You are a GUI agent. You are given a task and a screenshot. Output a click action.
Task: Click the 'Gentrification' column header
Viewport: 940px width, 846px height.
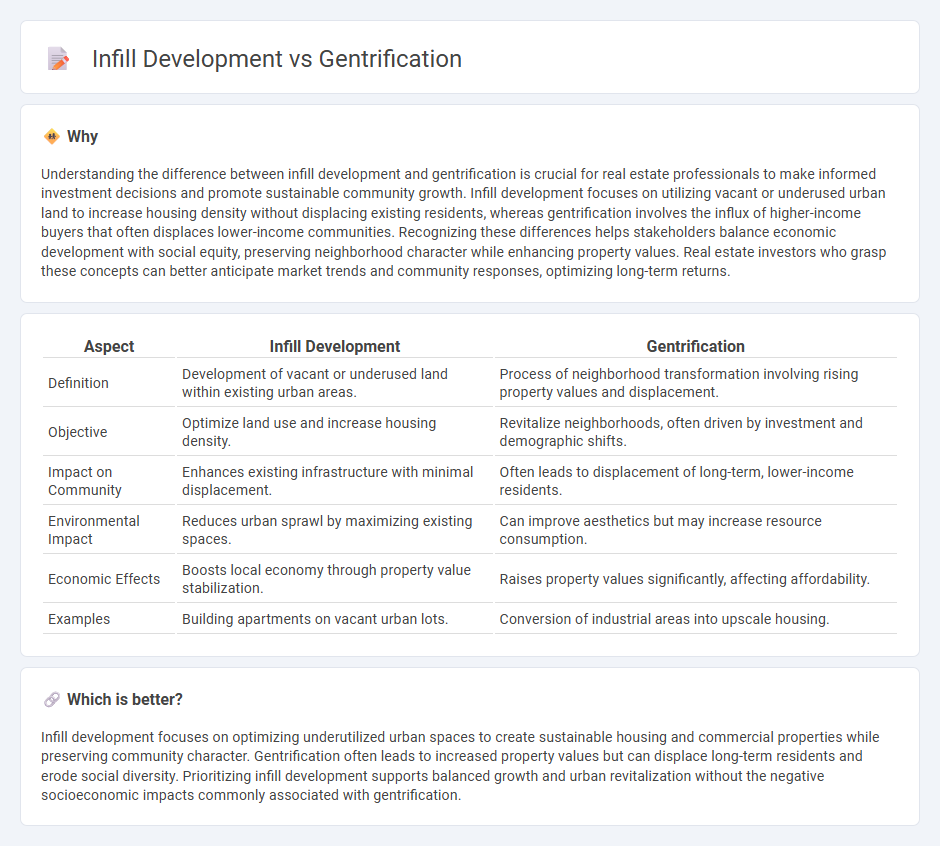[695, 347]
